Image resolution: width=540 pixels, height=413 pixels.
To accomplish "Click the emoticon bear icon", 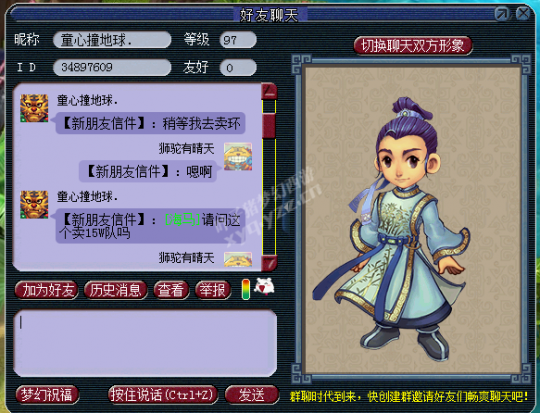I will 264,287.
